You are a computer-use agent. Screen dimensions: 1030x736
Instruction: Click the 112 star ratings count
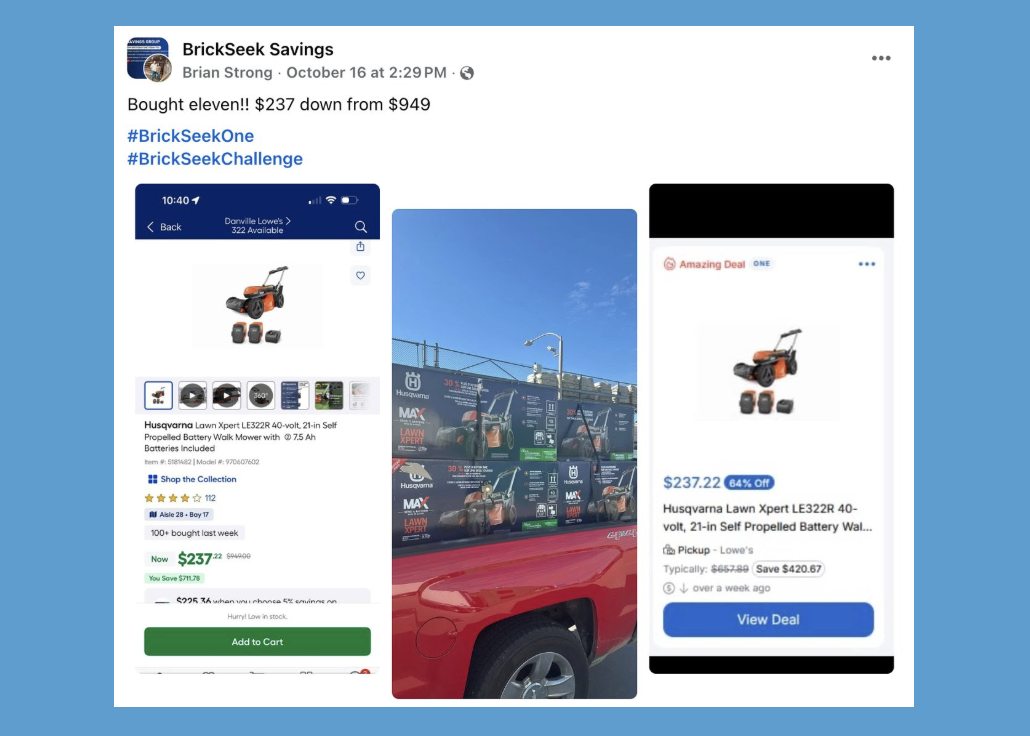tap(210, 498)
